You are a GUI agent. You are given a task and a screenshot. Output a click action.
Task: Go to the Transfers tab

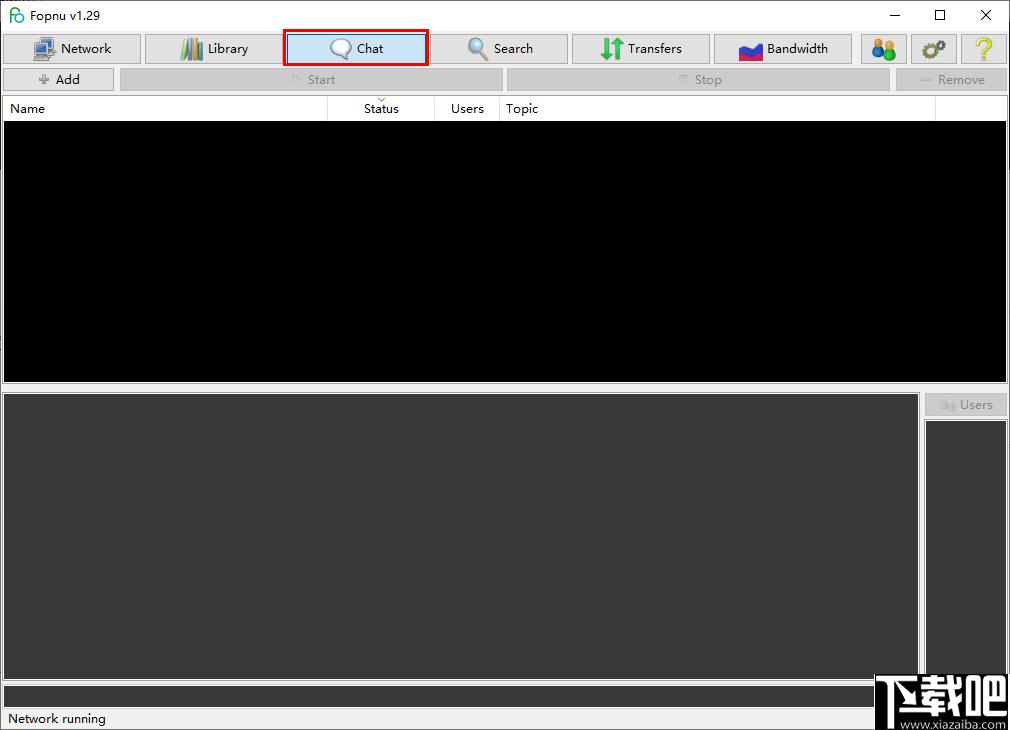(641, 49)
